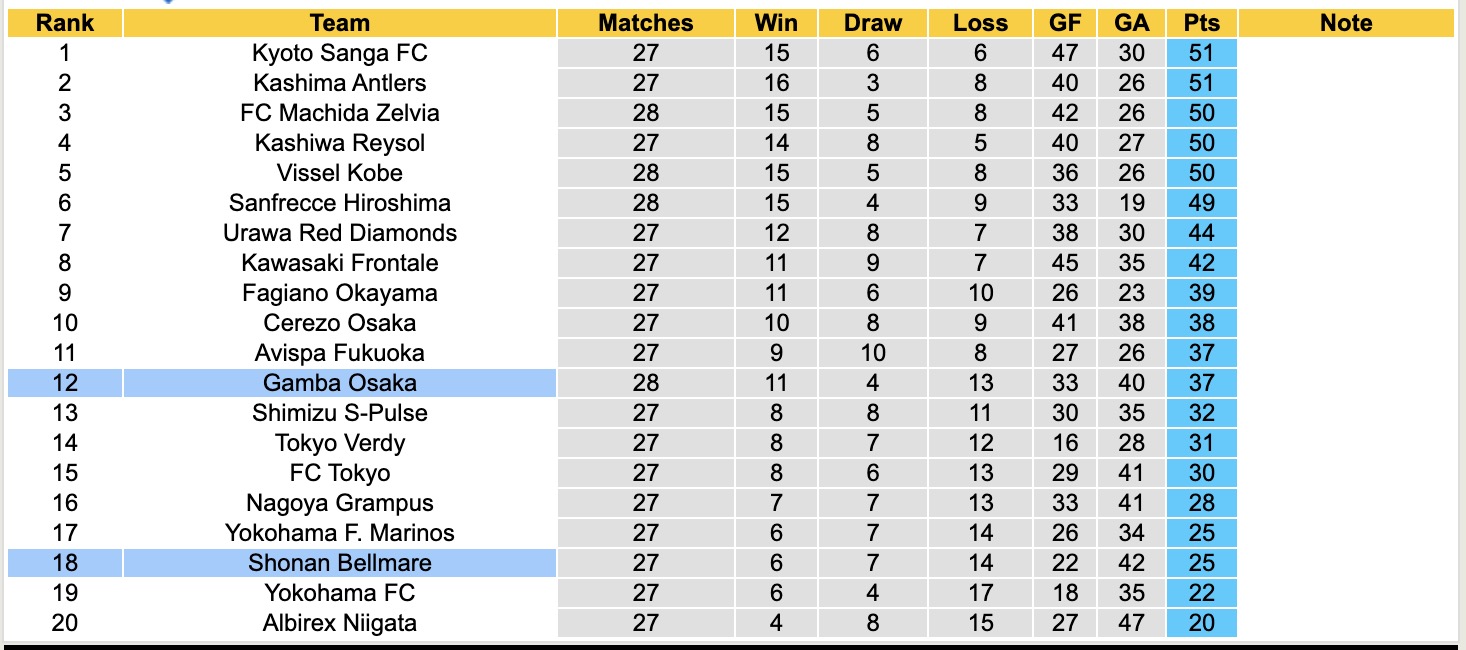Click the GA column header

coord(1132,23)
